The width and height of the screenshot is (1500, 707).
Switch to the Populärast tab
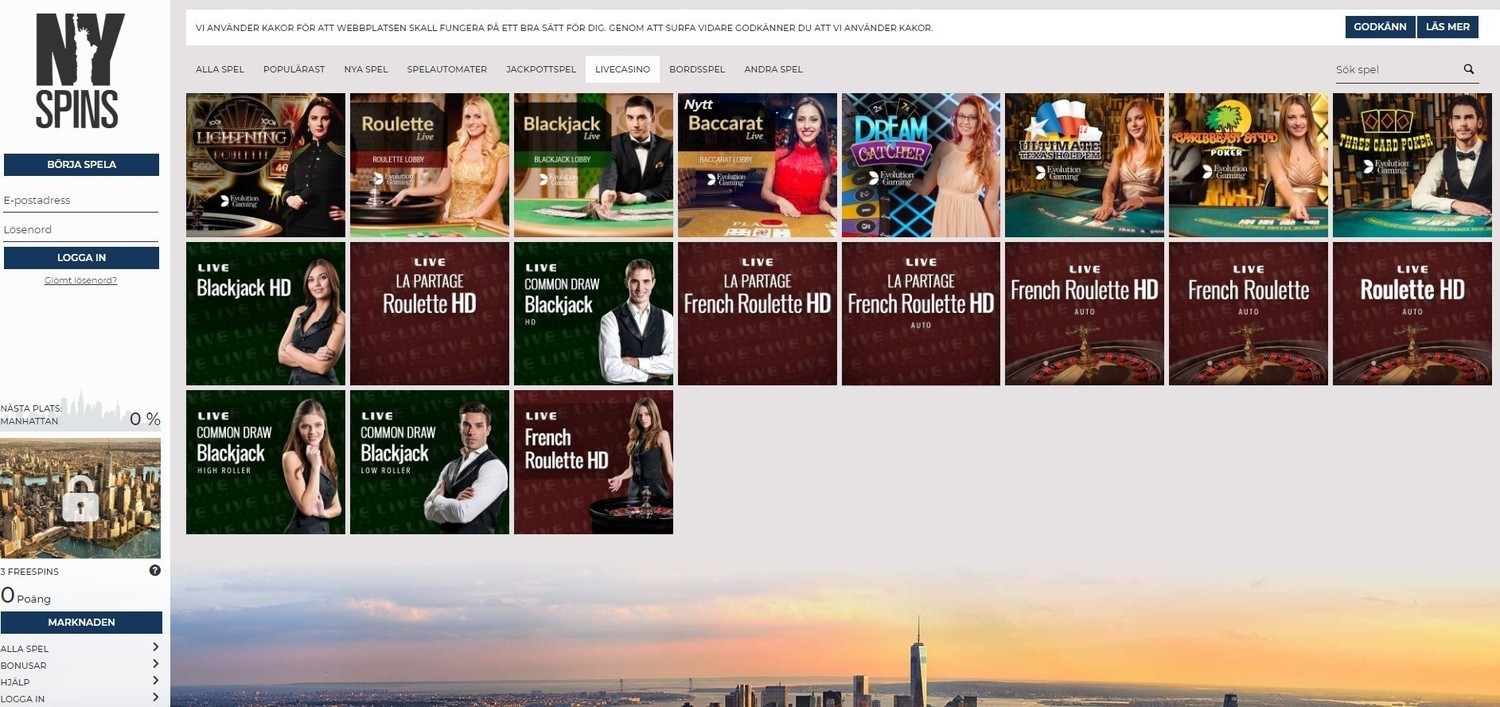coord(294,69)
